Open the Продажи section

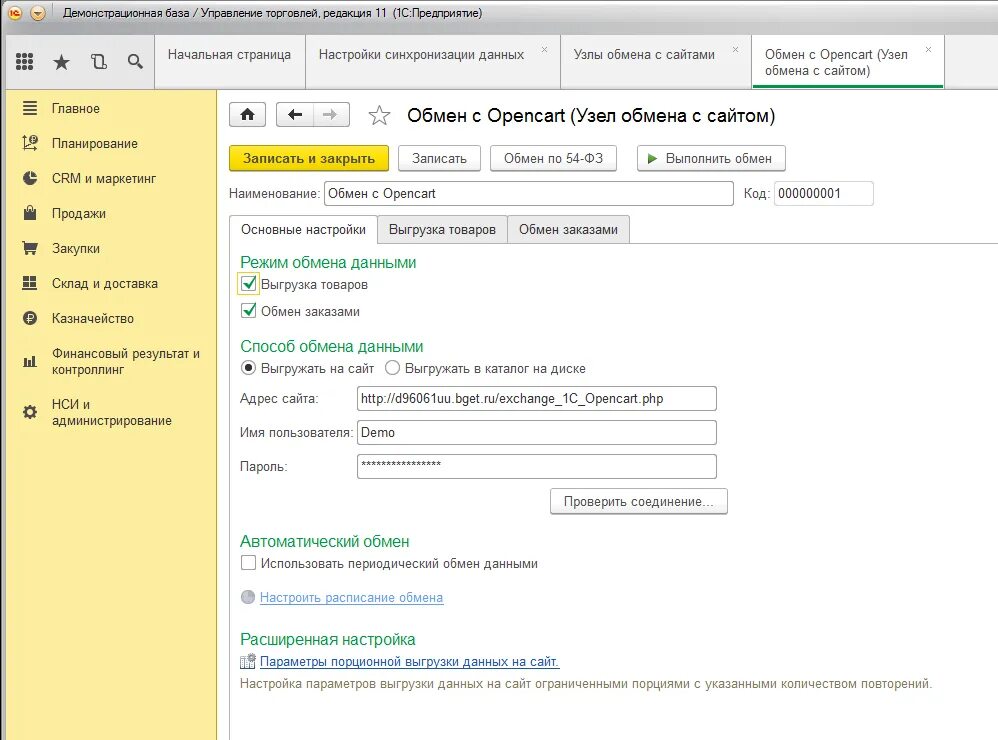point(79,213)
